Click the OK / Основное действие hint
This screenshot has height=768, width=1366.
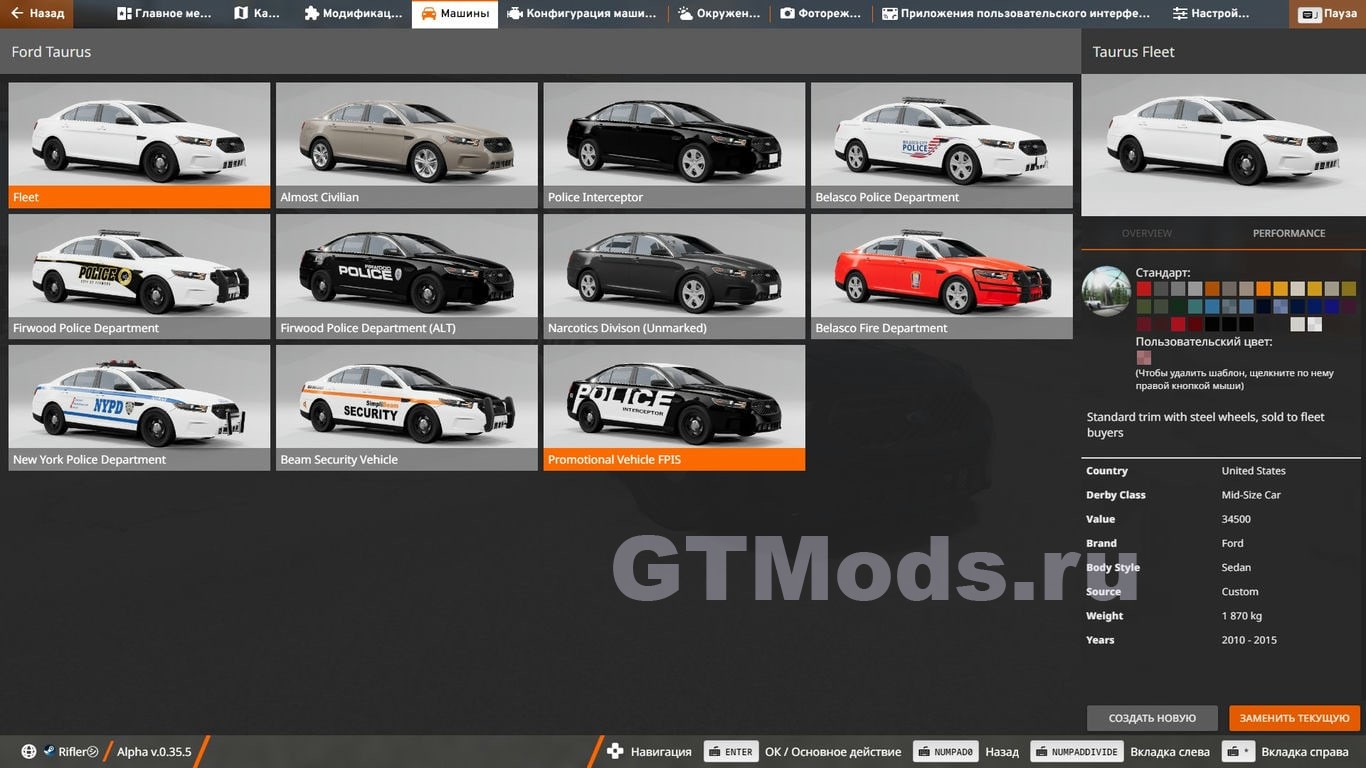[x=833, y=752]
